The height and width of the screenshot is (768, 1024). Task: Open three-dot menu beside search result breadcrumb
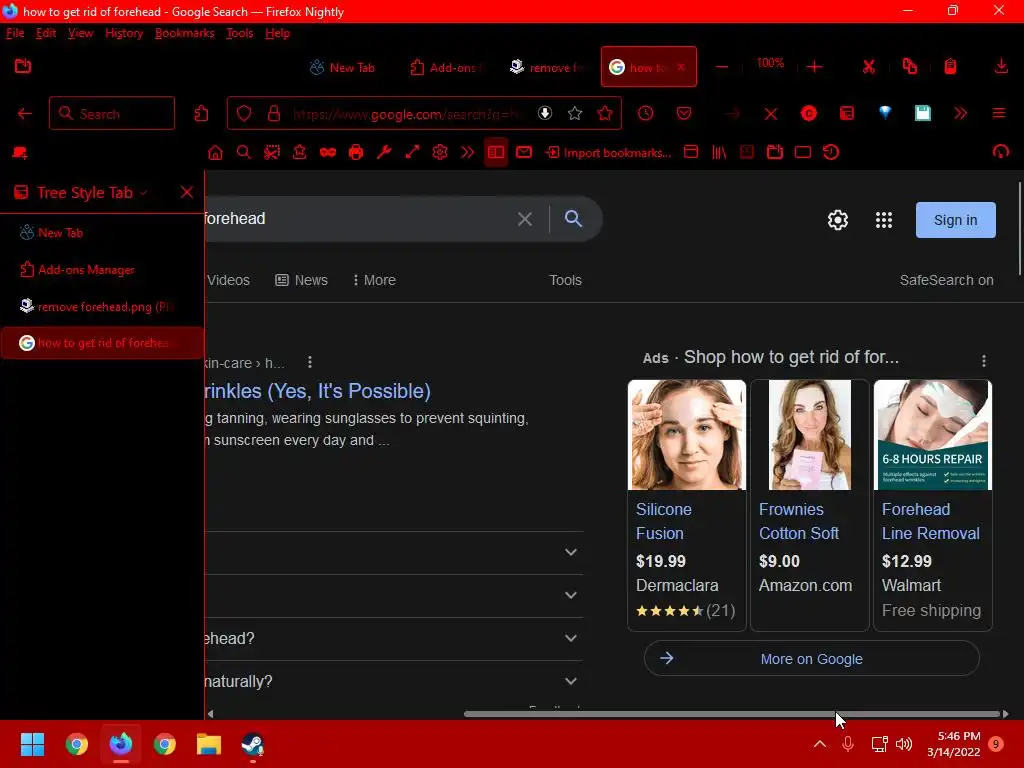click(310, 362)
